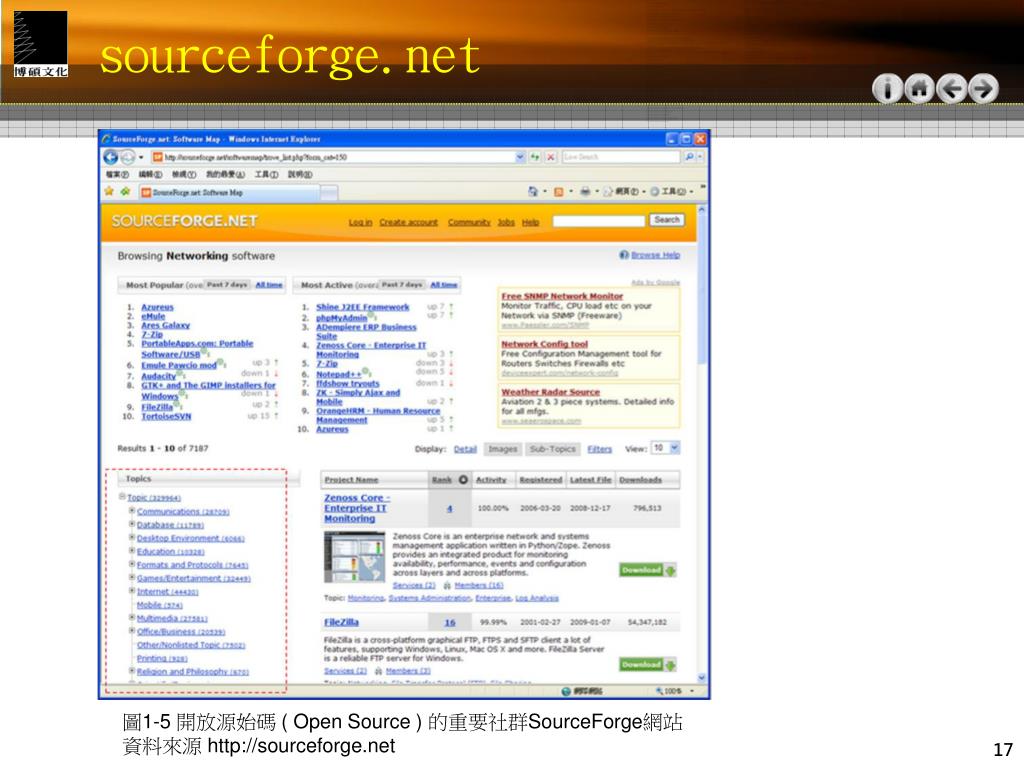
Task: Open the Printing (928) topic link
Action: (x=162, y=658)
